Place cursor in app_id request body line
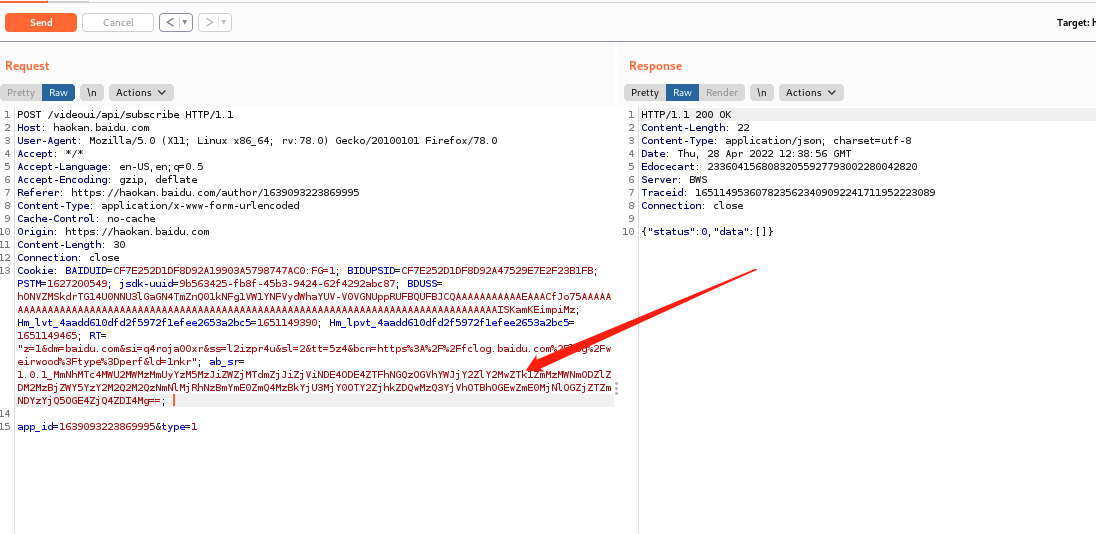 tap(107, 427)
